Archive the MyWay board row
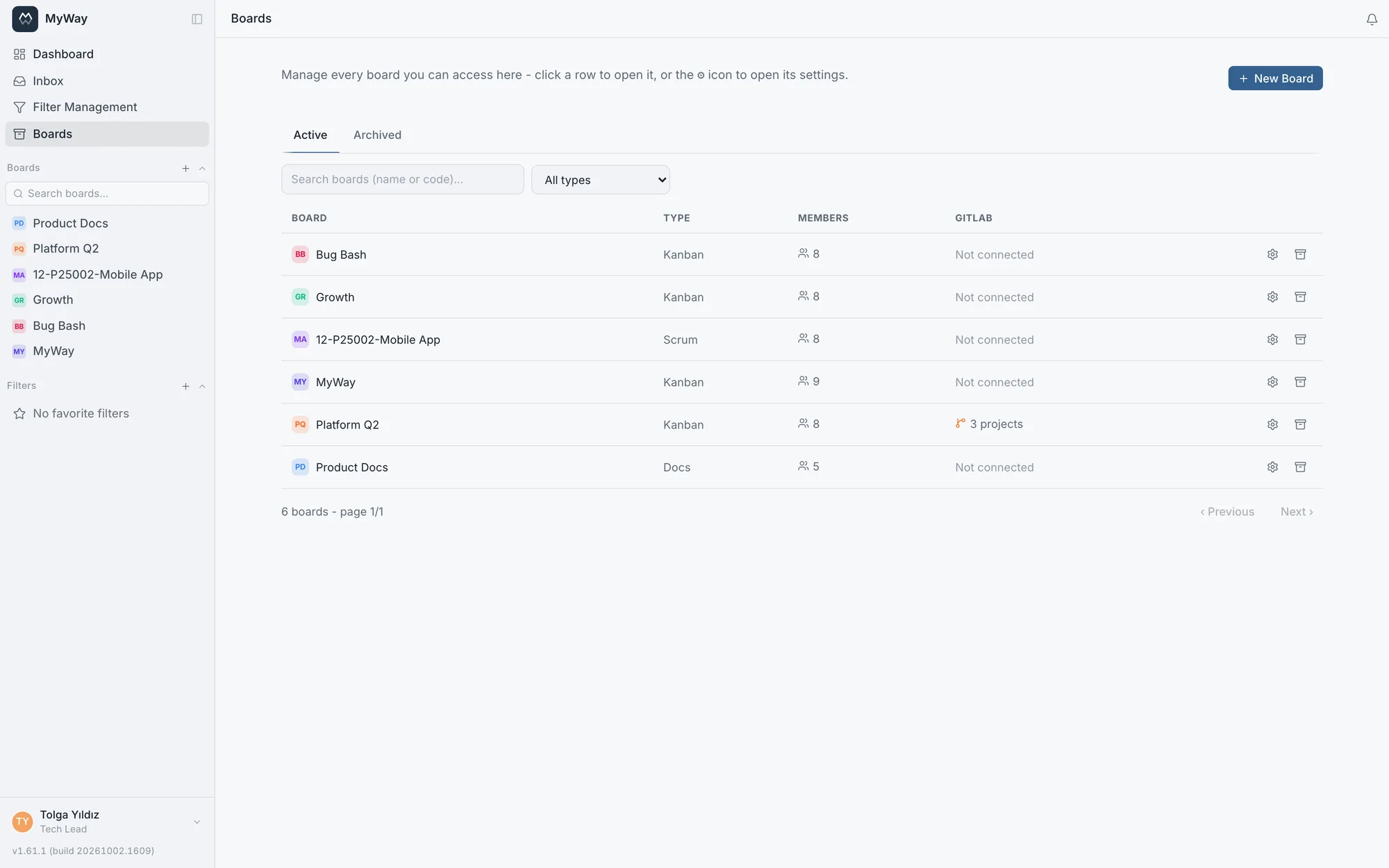1389x868 pixels. point(1300,382)
